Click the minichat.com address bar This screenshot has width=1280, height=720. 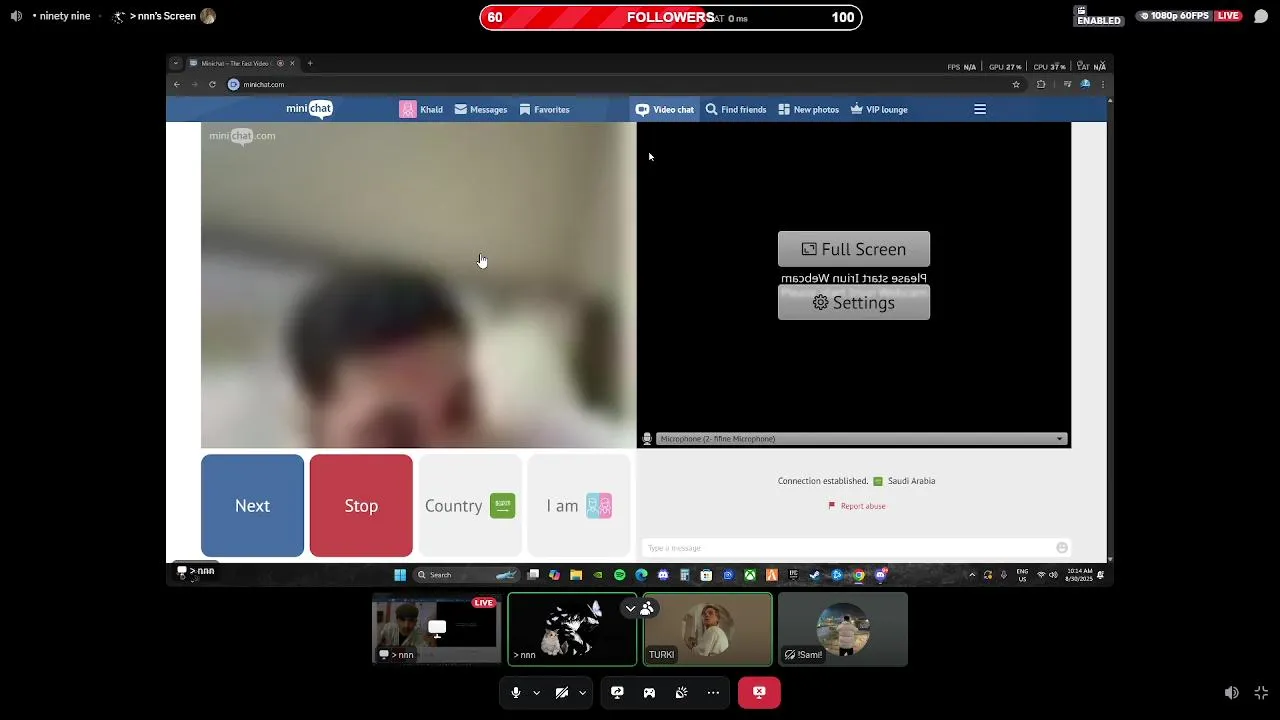pos(625,84)
